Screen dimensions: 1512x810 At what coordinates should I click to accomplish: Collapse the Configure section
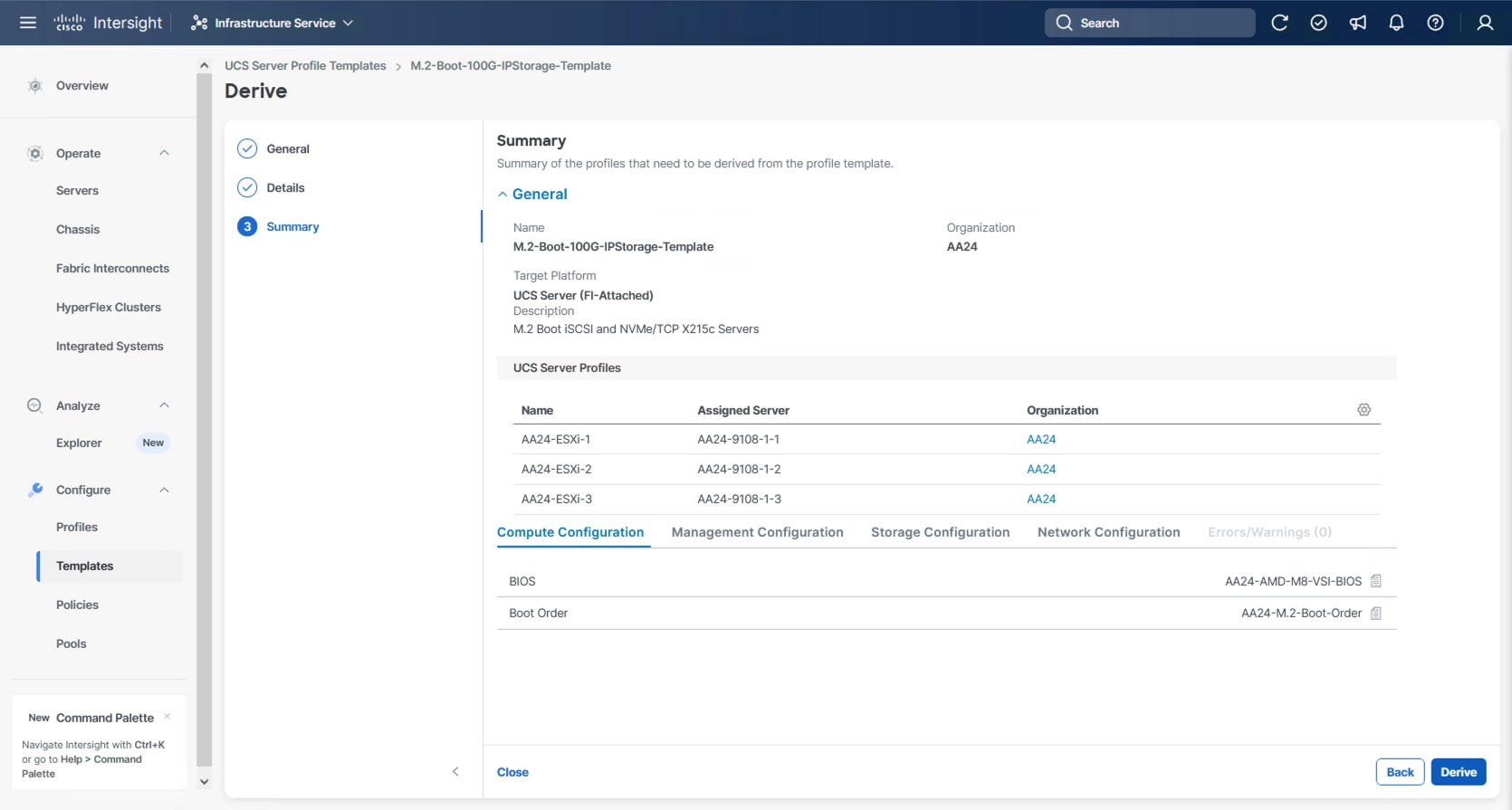[164, 490]
